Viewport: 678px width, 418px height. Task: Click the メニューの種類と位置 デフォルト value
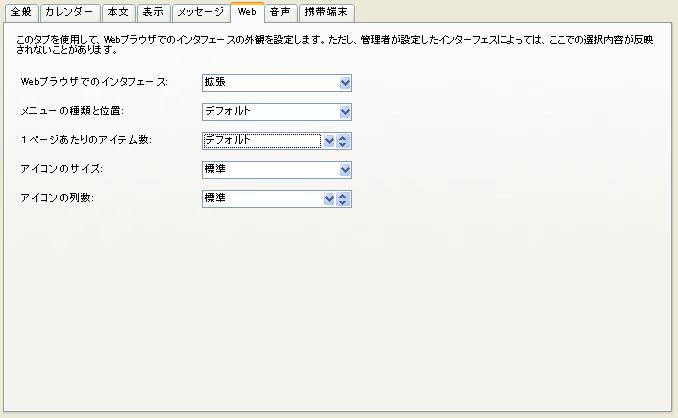277,112
